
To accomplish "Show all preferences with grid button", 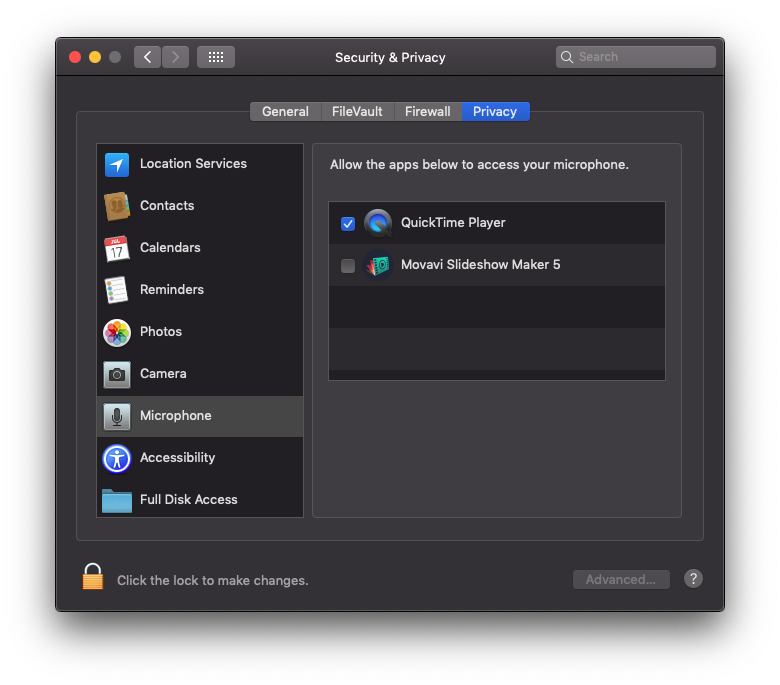I will click(216, 57).
